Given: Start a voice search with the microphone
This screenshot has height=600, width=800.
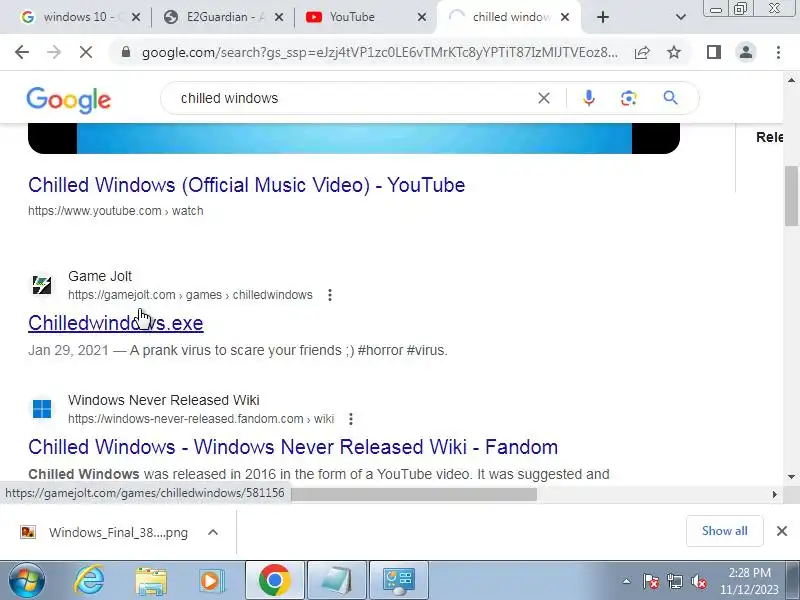Looking at the screenshot, I should click(x=589, y=98).
